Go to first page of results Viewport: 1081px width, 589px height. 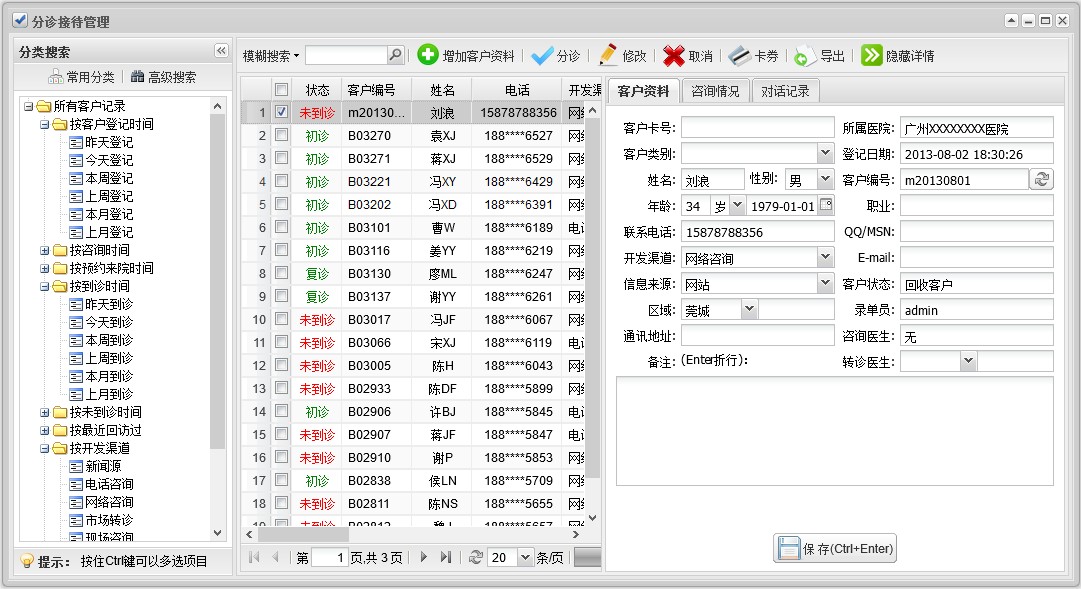coord(254,557)
